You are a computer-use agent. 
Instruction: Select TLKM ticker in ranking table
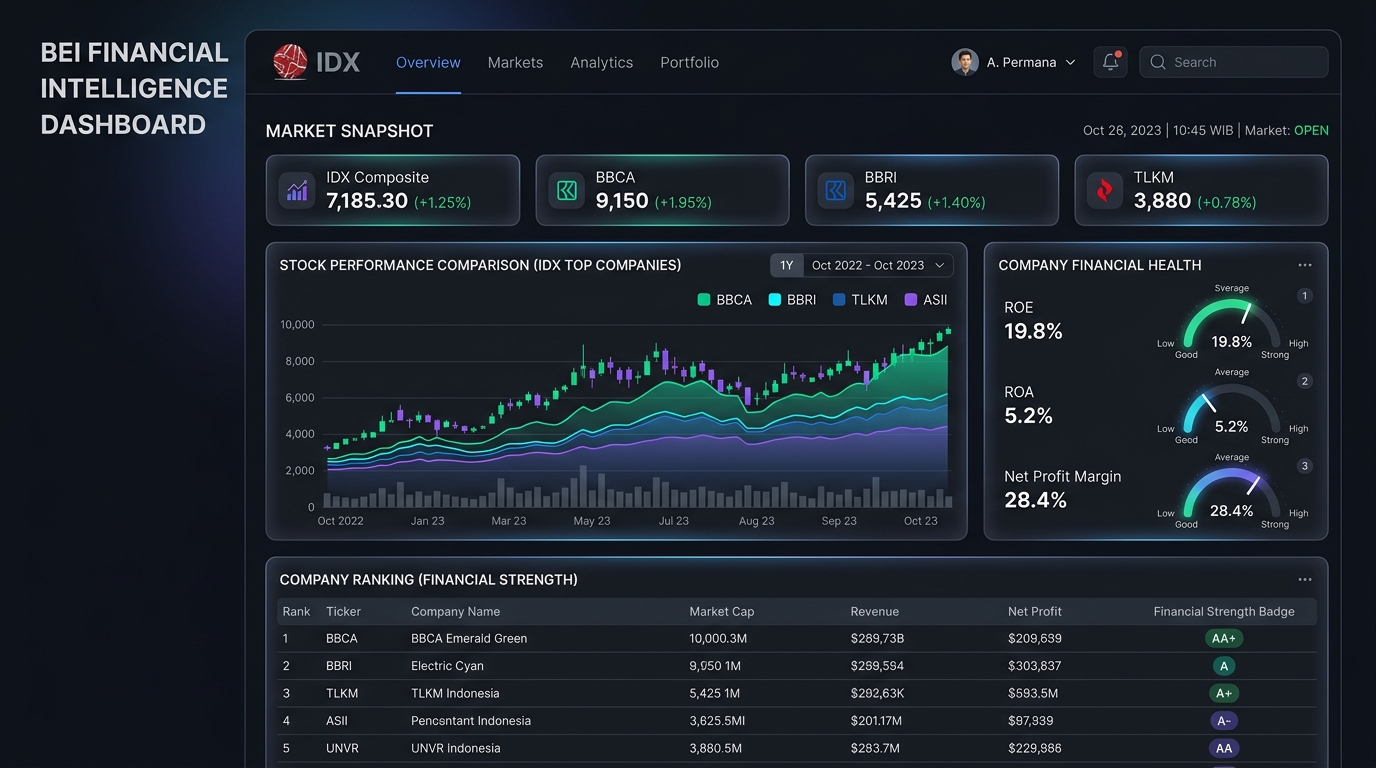[x=342, y=693]
